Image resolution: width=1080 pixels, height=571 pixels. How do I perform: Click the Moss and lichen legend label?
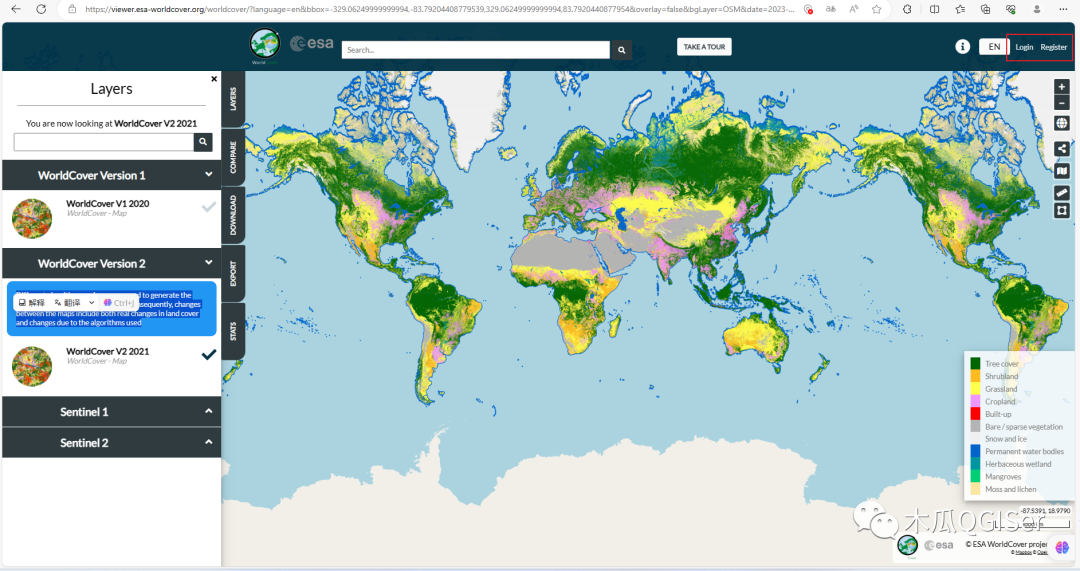point(1010,489)
